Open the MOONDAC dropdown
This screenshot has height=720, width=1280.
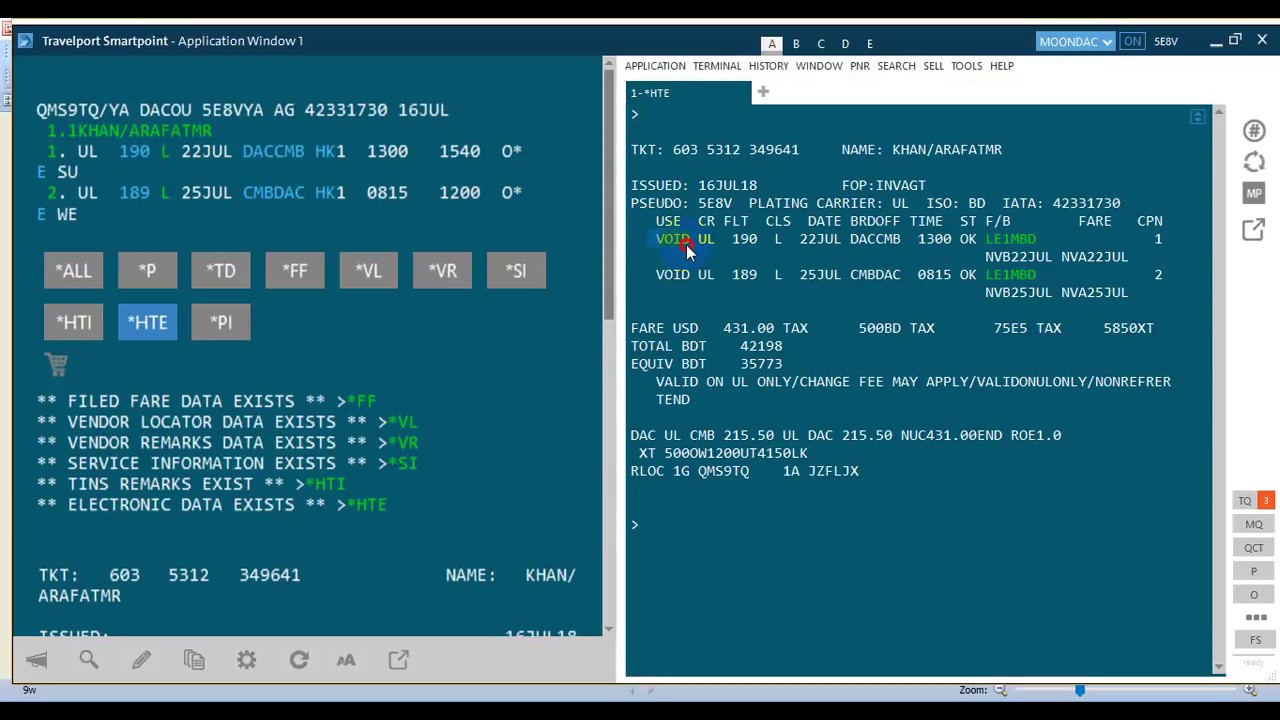click(1075, 41)
